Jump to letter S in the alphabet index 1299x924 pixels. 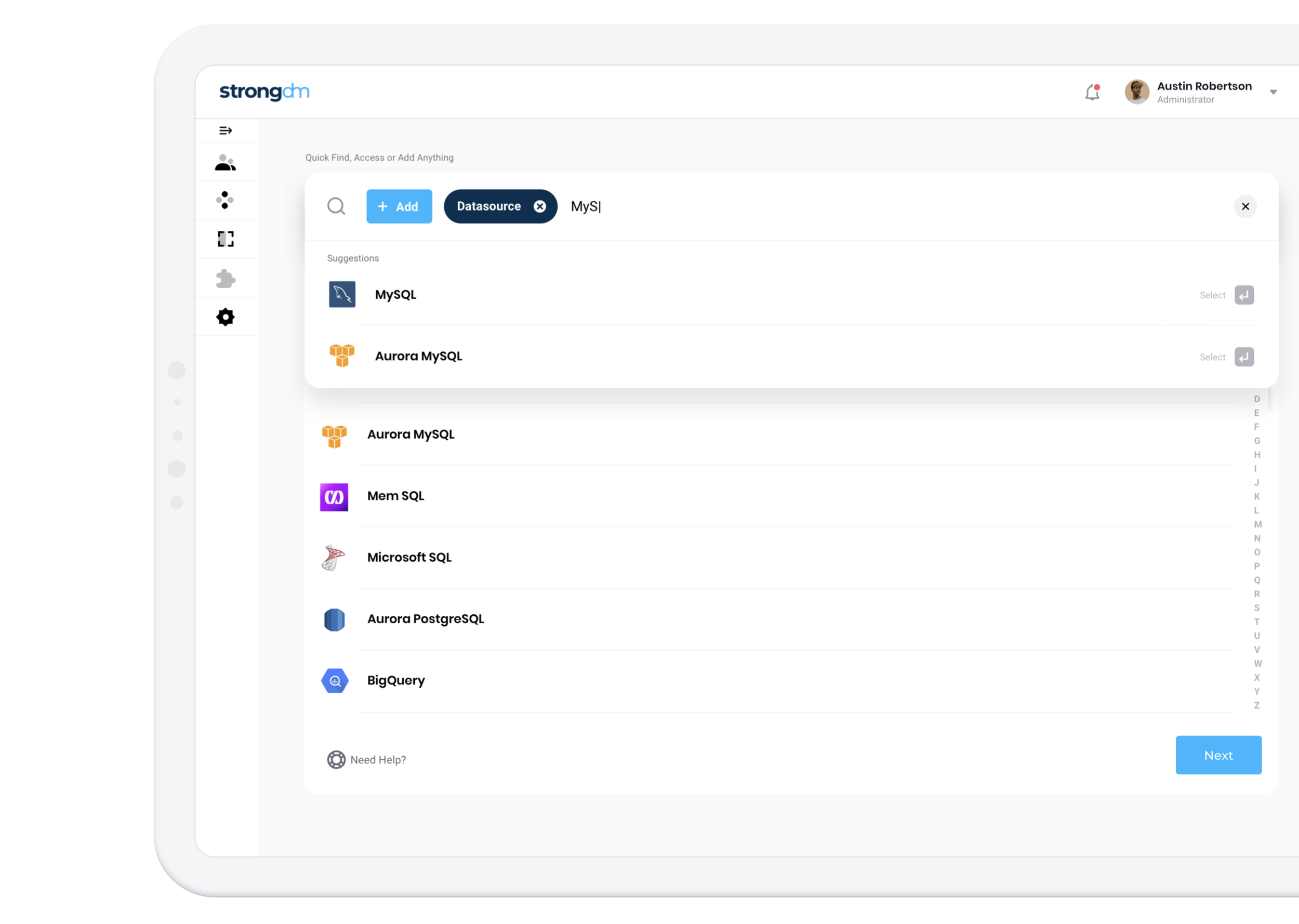pyautogui.click(x=1256, y=608)
